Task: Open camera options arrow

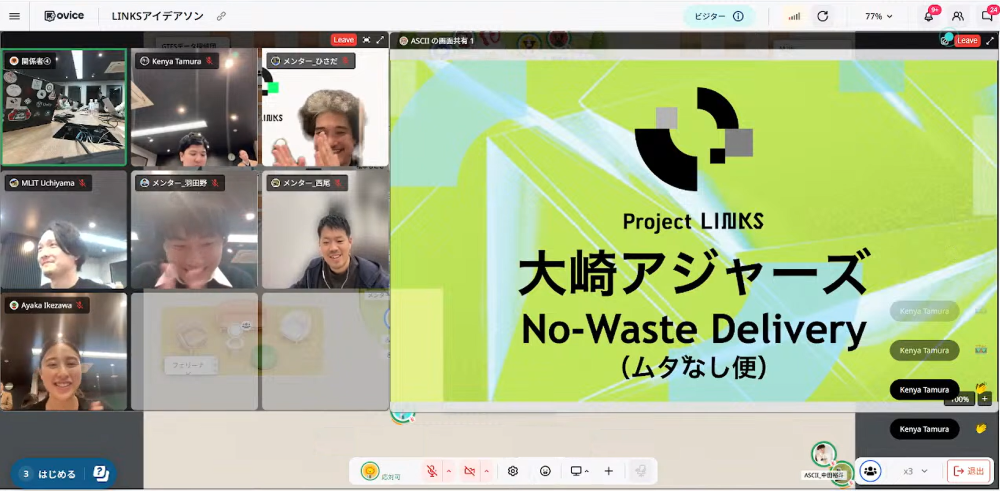Action: pos(487,471)
